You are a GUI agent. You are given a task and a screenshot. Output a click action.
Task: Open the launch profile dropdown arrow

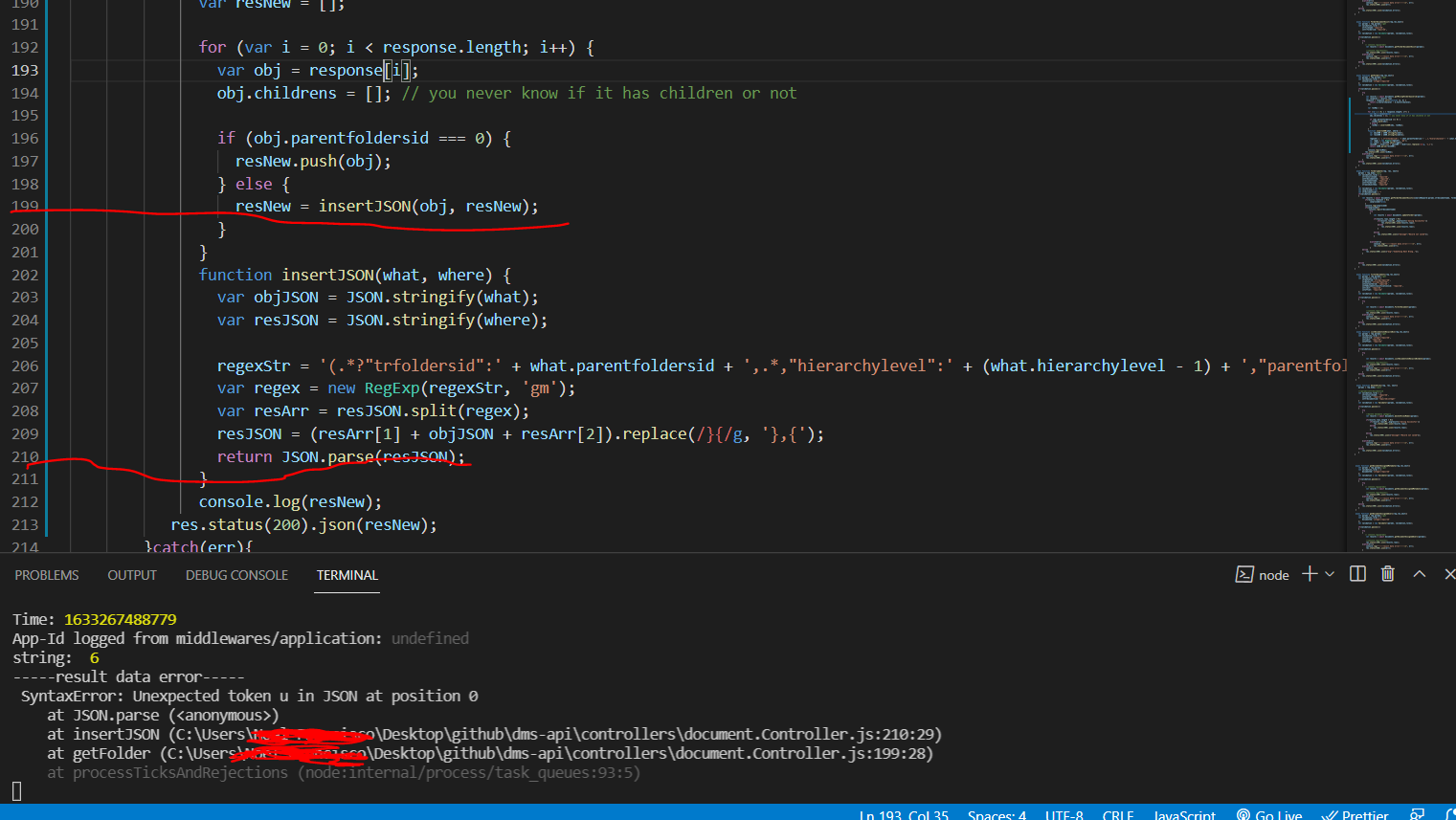[x=1330, y=574]
